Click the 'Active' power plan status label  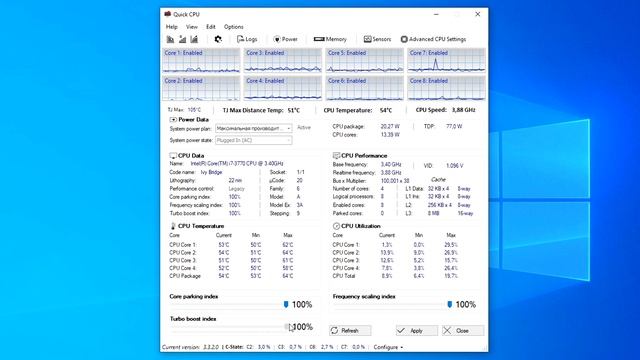(304, 128)
